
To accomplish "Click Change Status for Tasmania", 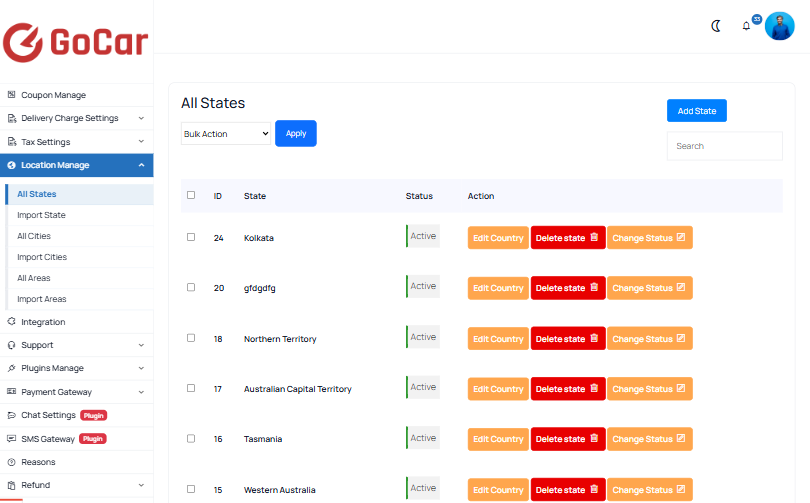I will coord(649,439).
